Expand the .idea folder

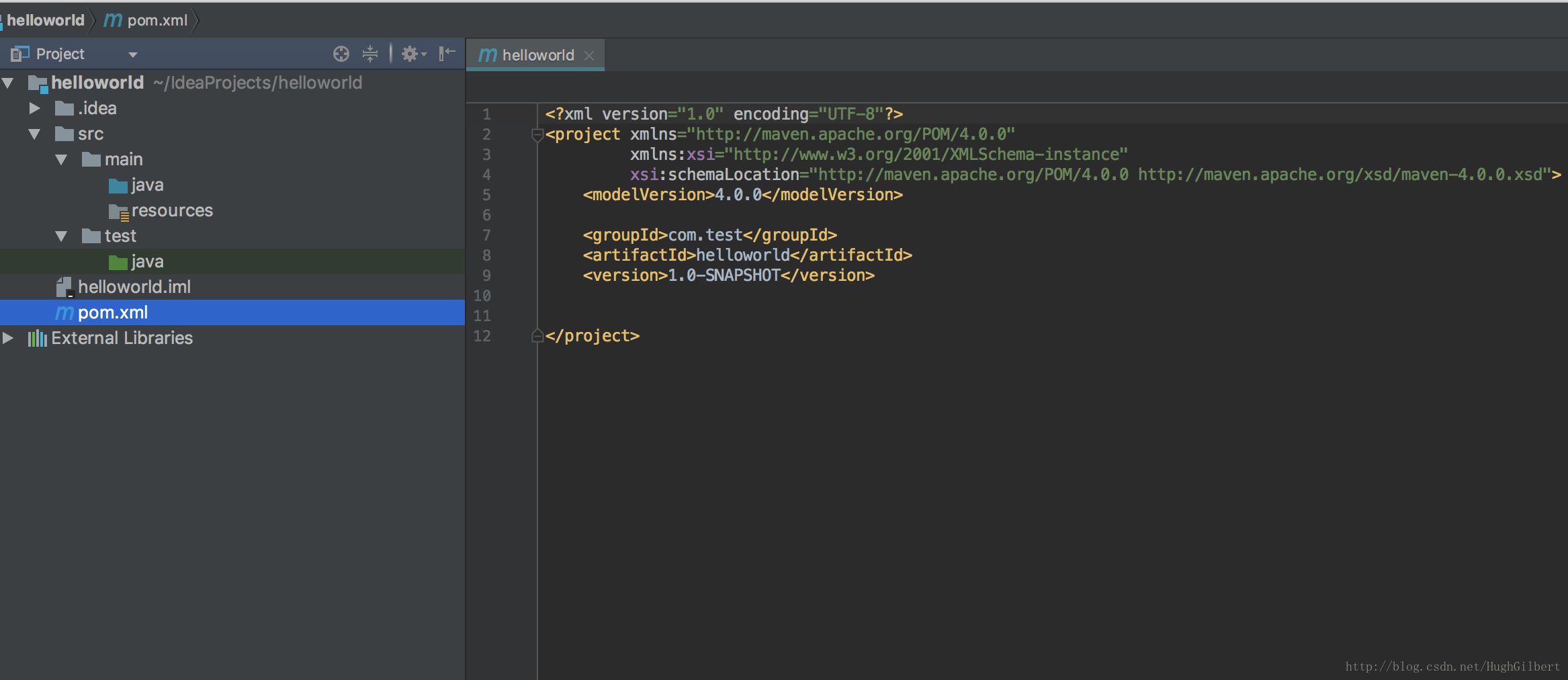[x=35, y=108]
